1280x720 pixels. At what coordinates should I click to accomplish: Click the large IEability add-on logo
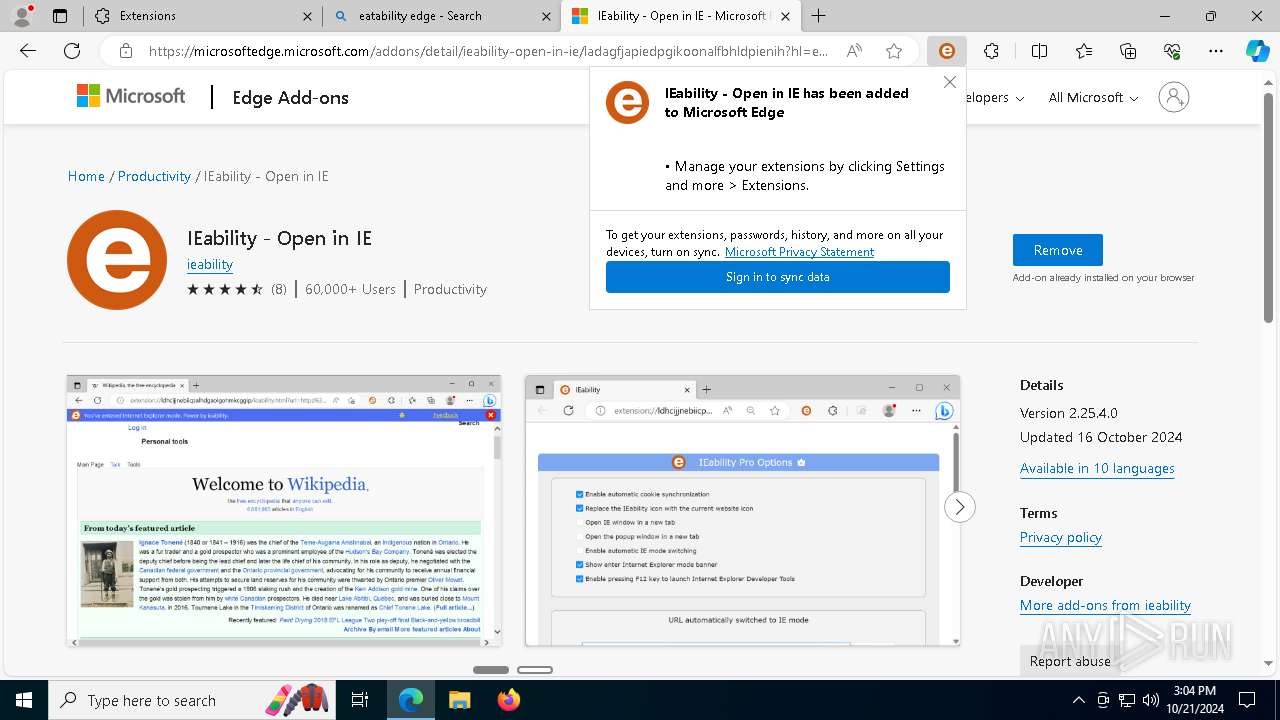coord(117,260)
